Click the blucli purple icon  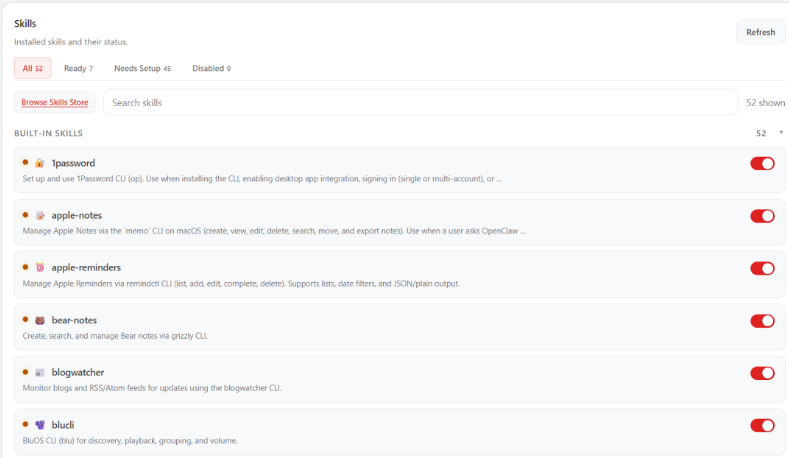click(40, 425)
